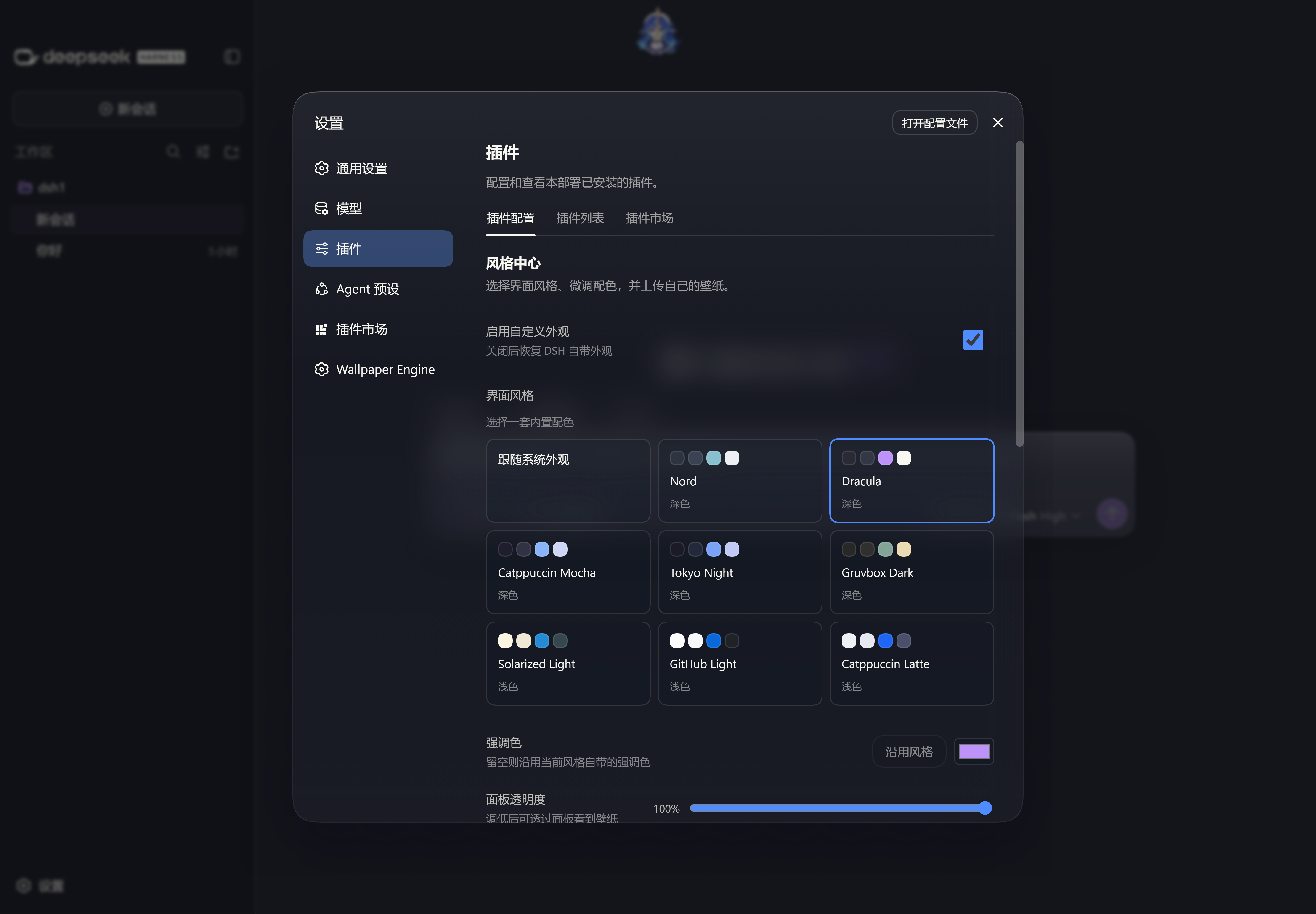Screen dimensions: 1316x914
Task: Click the settings dialog vertical scrollbar
Action: click(x=1019, y=294)
